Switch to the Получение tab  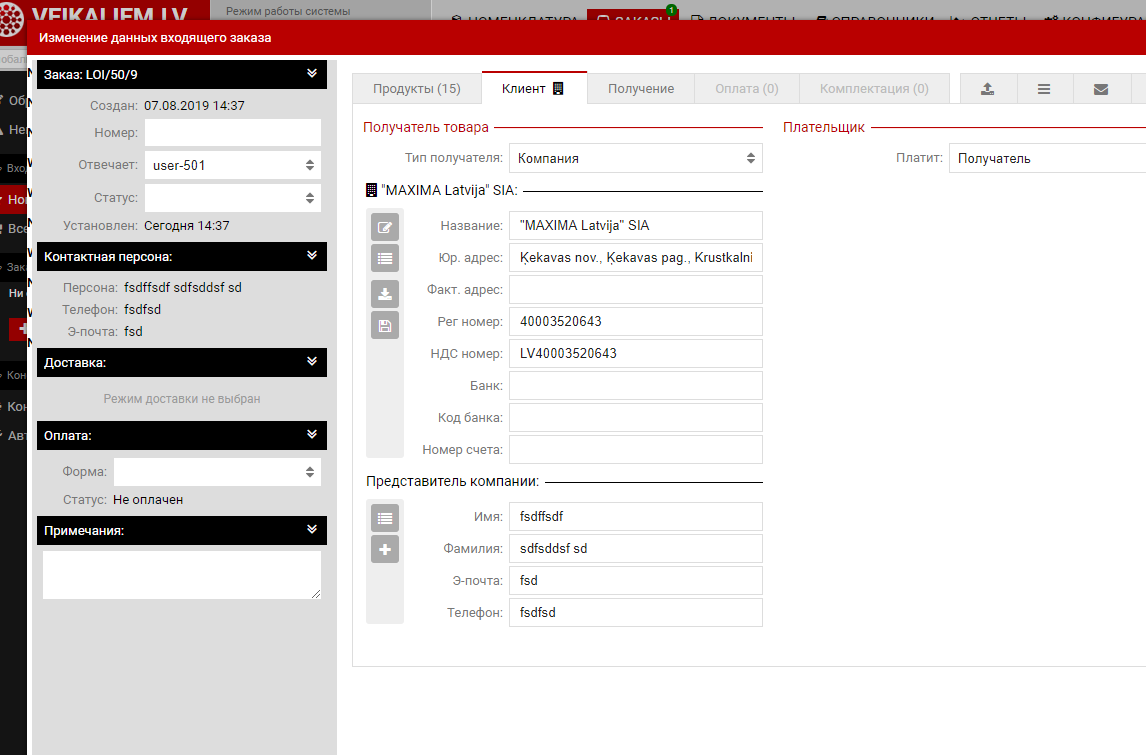click(x=641, y=89)
